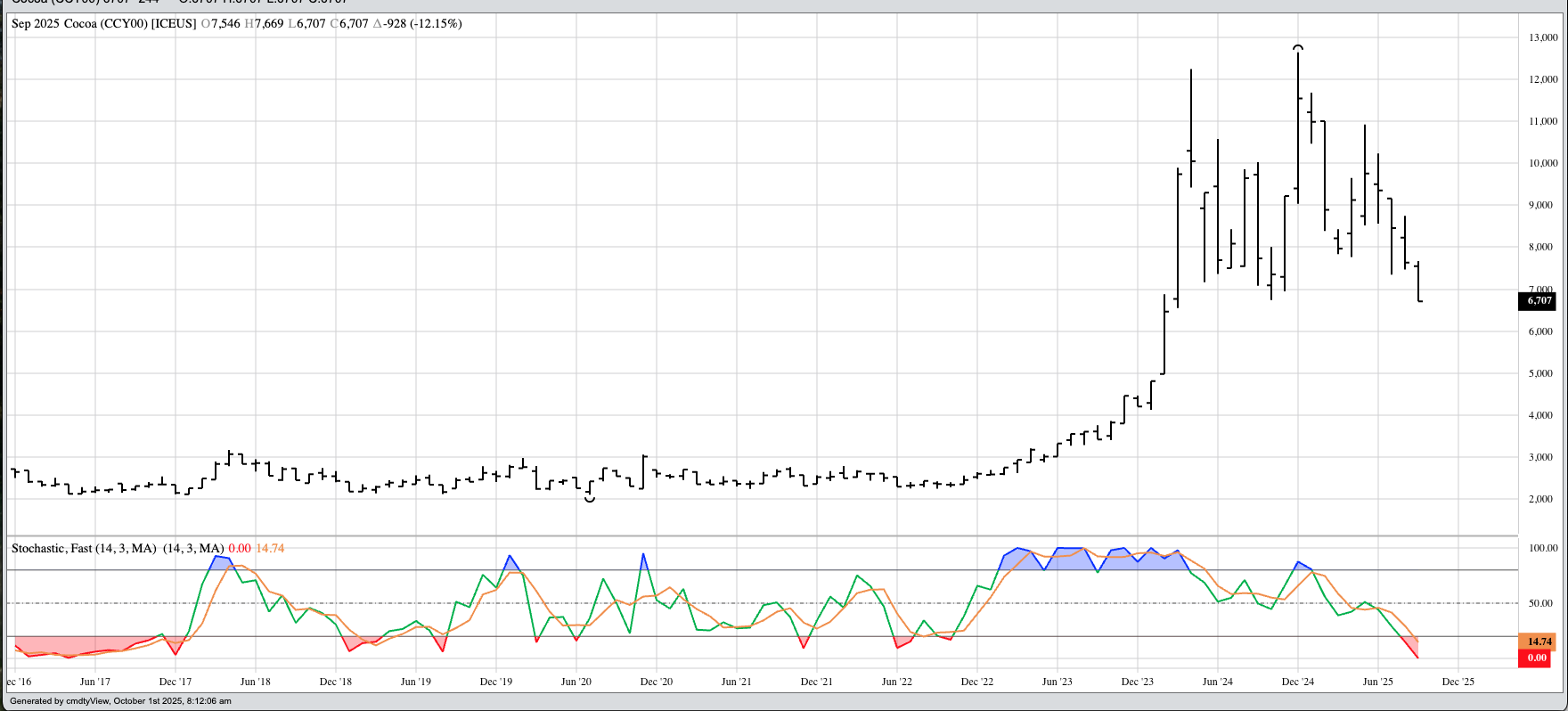Click the Jun '20 date axis label

[x=576, y=682]
